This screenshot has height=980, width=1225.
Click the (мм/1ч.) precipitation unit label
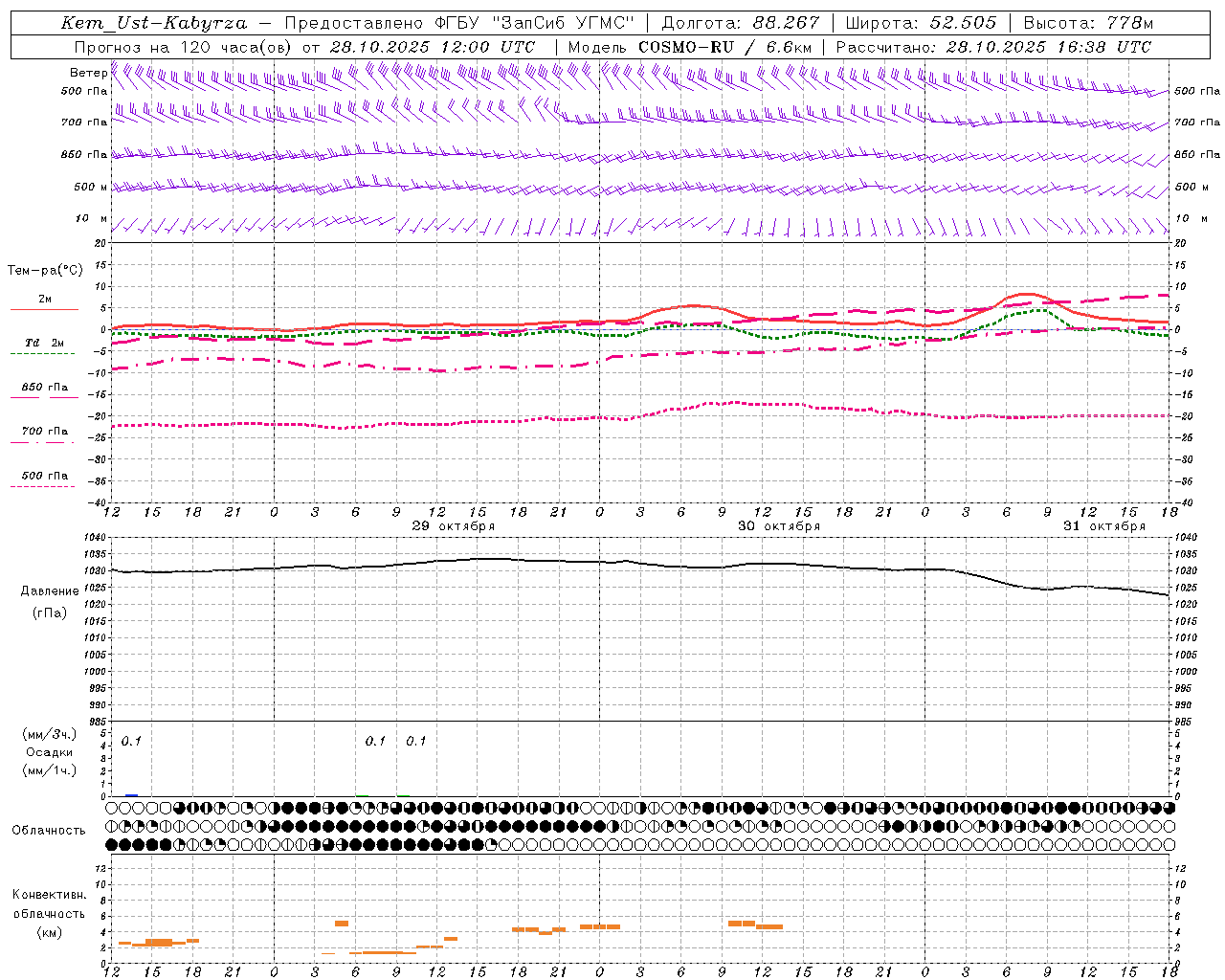click(50, 771)
